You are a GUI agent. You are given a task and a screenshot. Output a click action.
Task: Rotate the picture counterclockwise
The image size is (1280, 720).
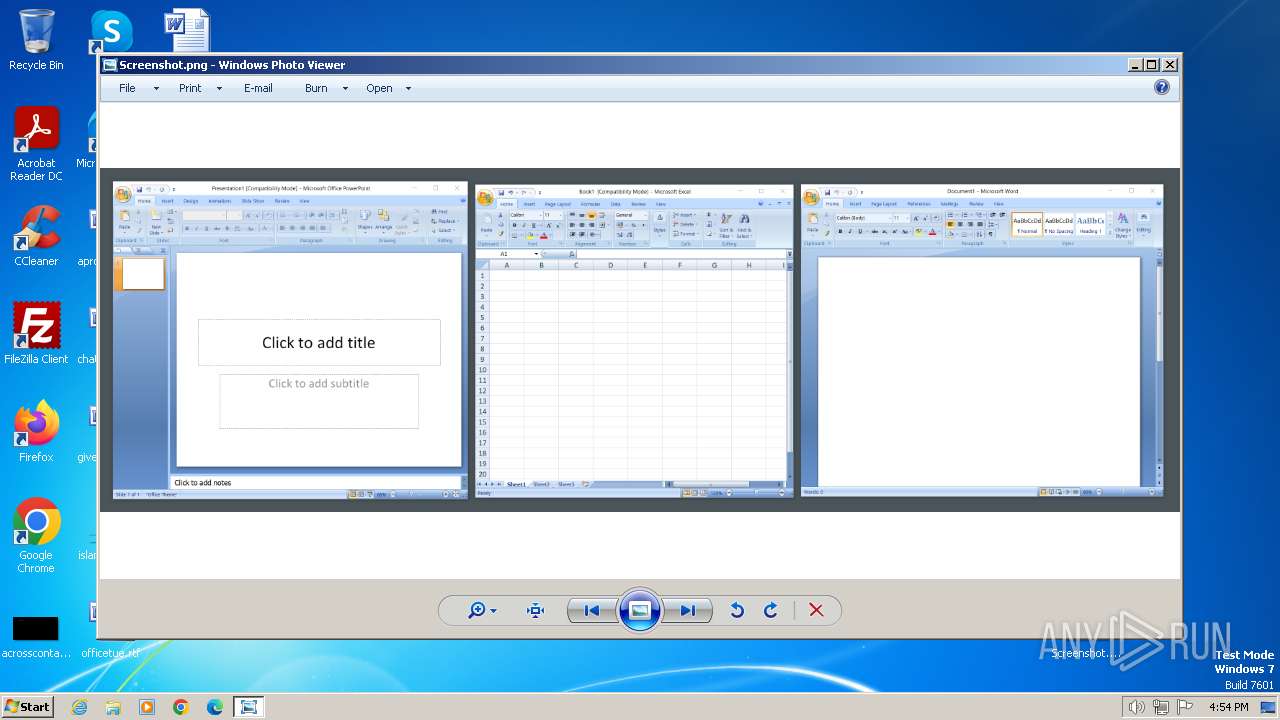pos(737,610)
